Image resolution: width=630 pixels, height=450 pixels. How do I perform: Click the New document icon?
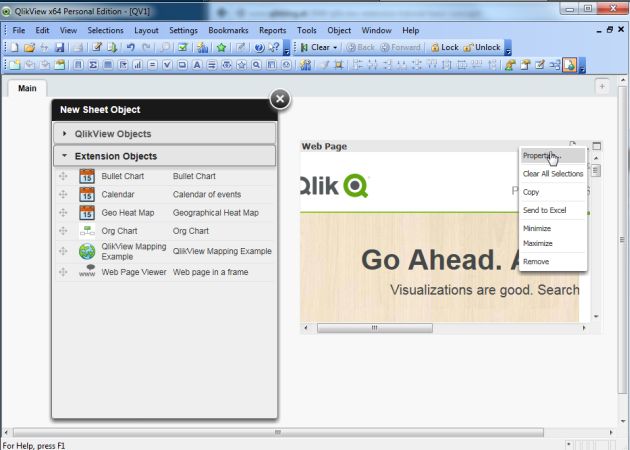pyautogui.click(x=14, y=47)
